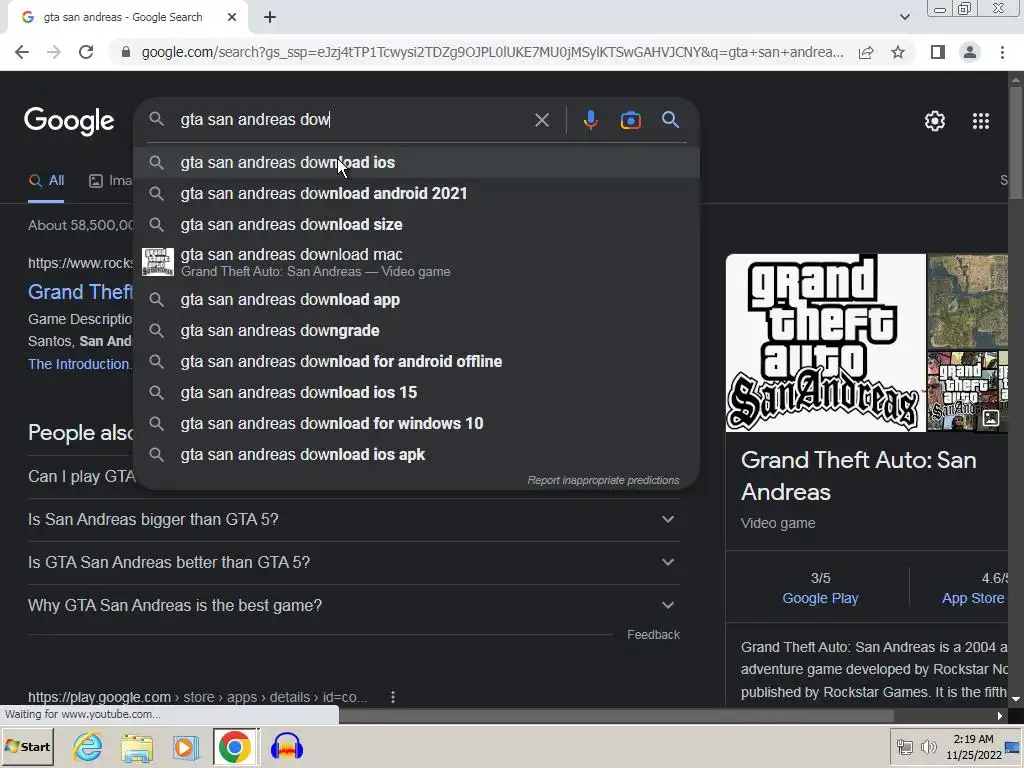The width and height of the screenshot is (1024, 768).
Task: Open the Google Play rating link
Action: pyautogui.click(x=820, y=598)
